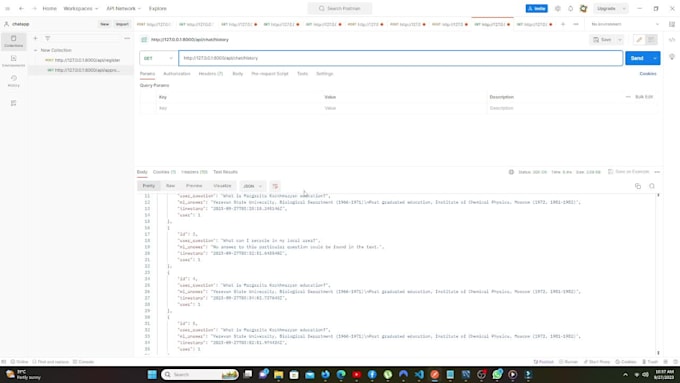Click the Save button
This screenshot has width=680, height=383.
(x=603, y=39)
